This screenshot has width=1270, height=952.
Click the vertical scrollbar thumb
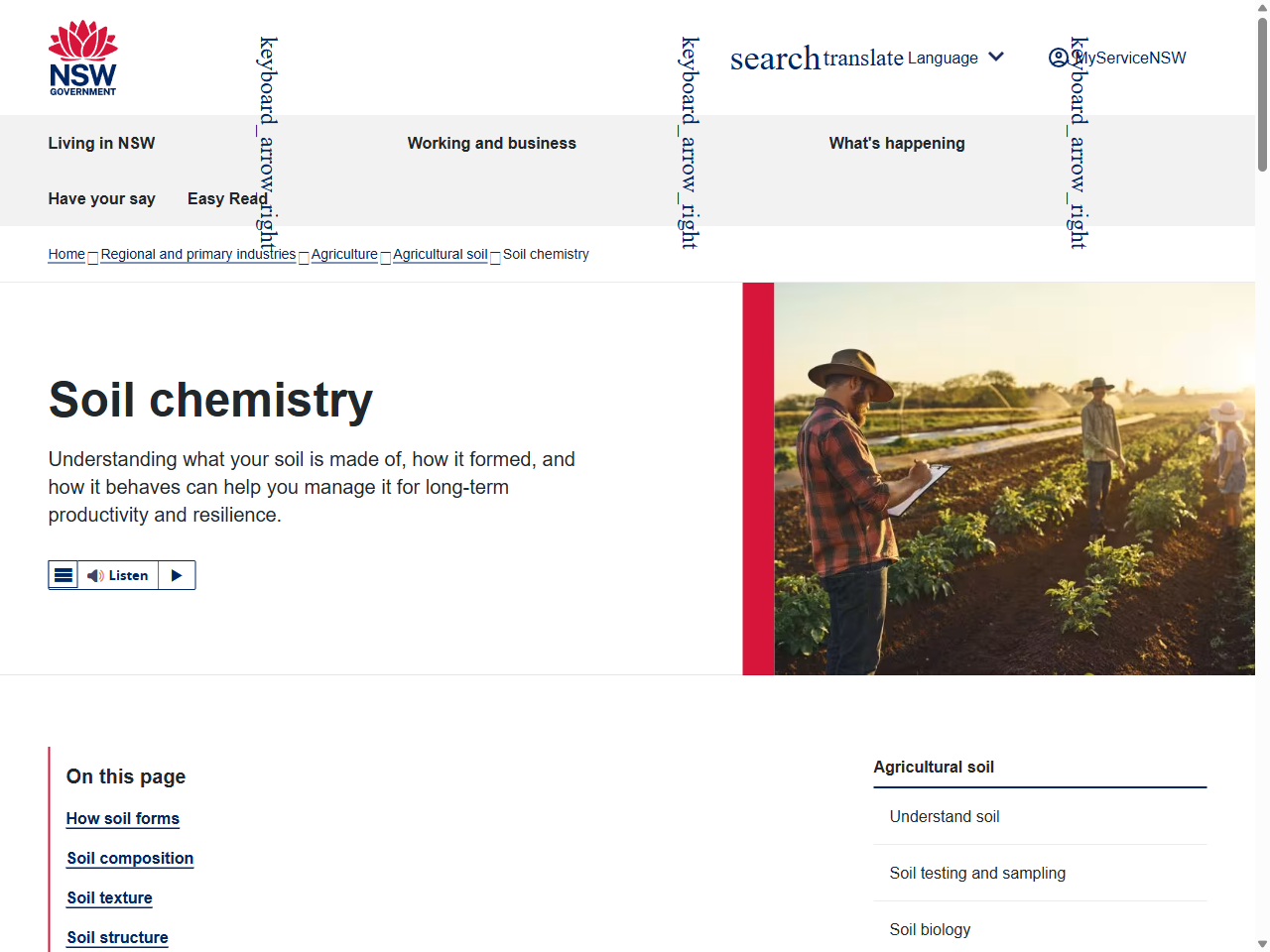[x=1262, y=94]
